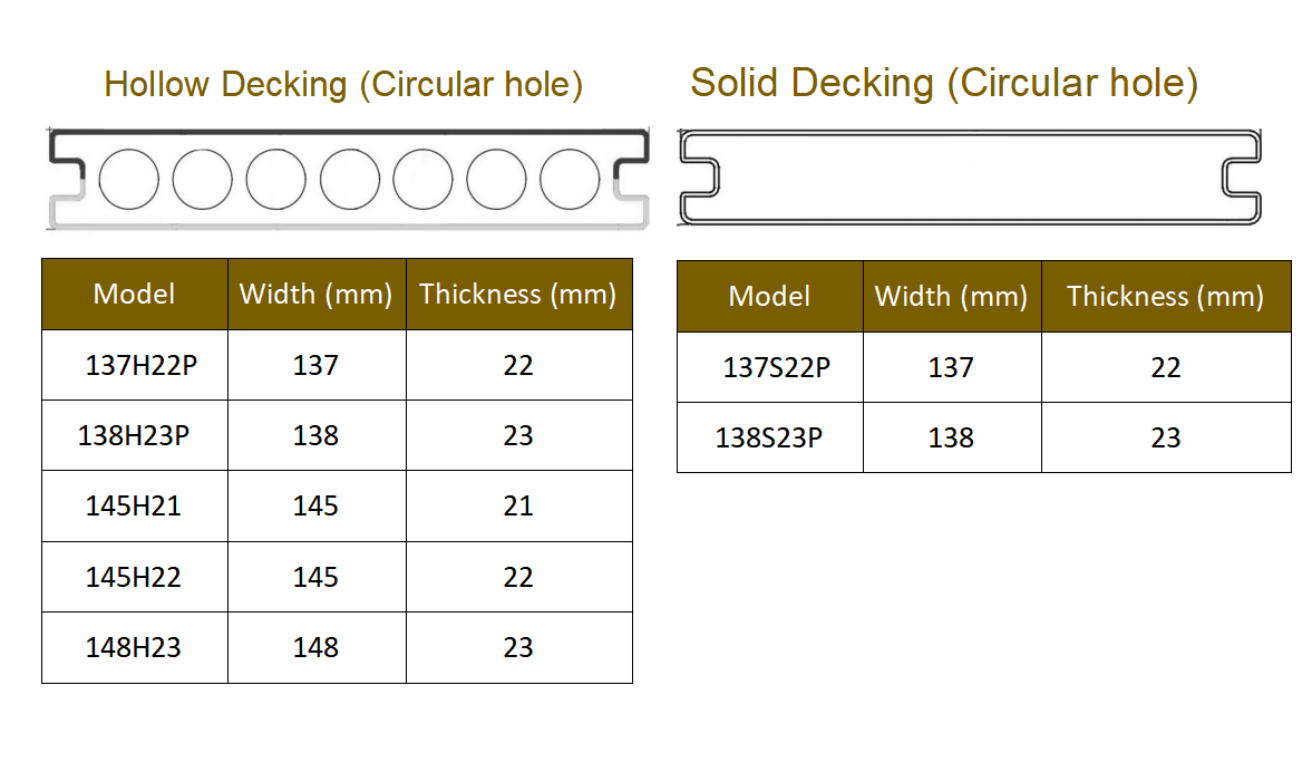Select model cell 138S23P
The image size is (1312, 769).
(770, 438)
